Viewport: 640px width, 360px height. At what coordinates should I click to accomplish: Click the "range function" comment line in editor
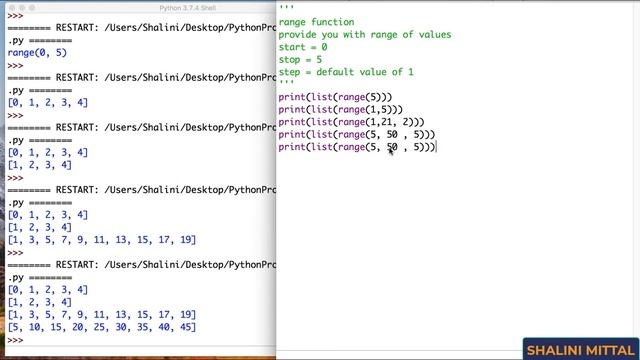point(316,22)
